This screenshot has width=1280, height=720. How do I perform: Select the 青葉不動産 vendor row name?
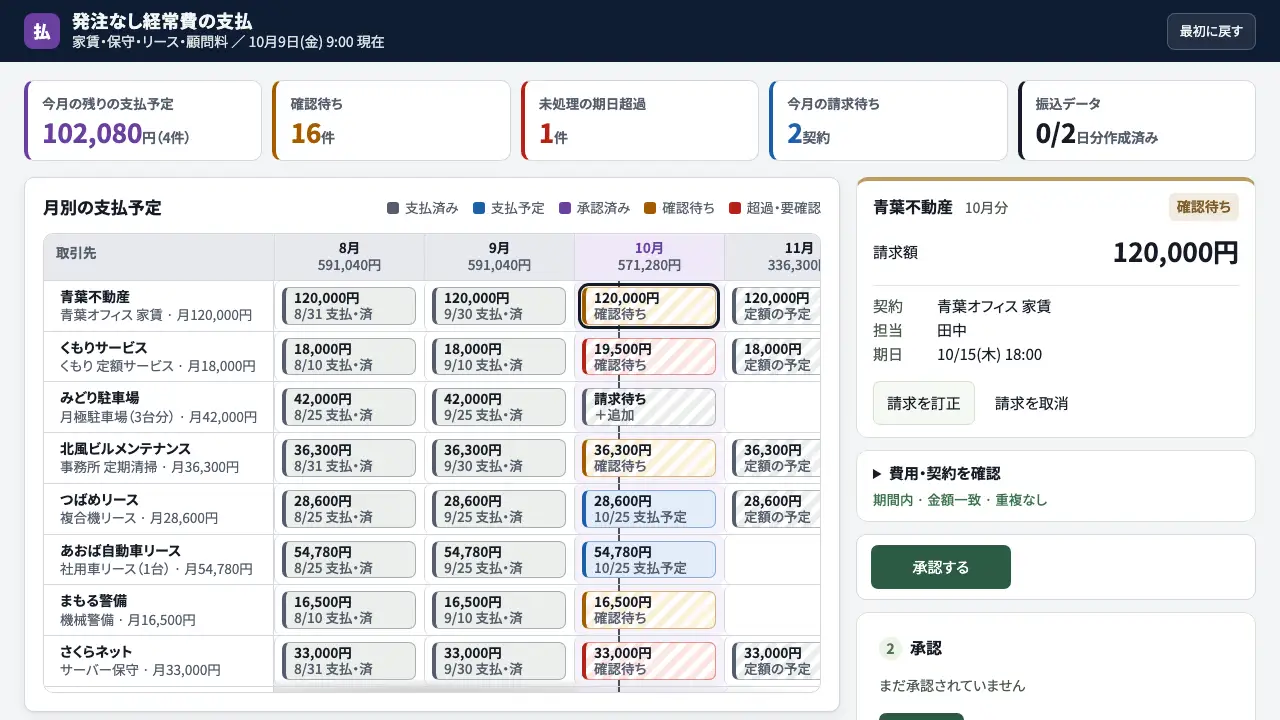(x=95, y=297)
